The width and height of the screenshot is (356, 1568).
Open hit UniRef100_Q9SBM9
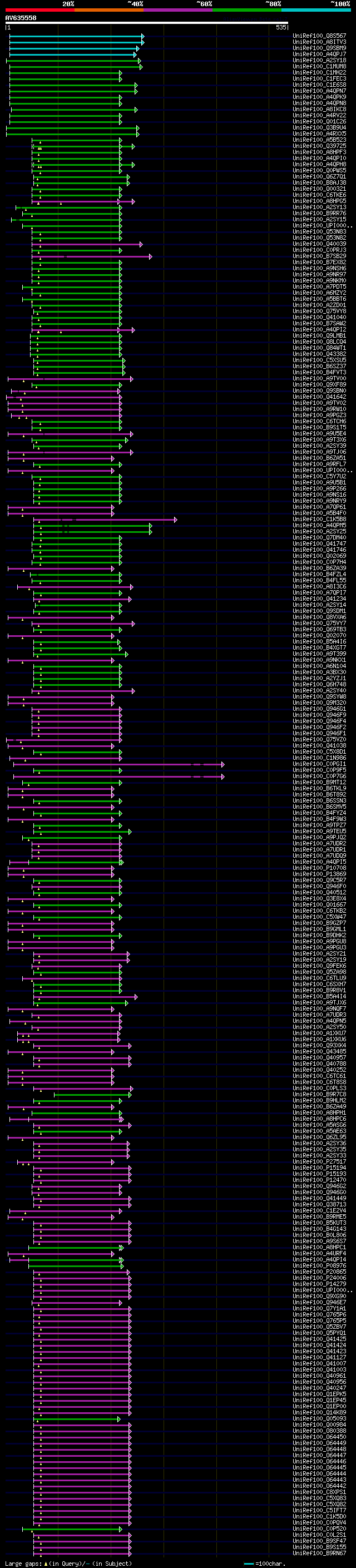pyautogui.click(x=319, y=48)
